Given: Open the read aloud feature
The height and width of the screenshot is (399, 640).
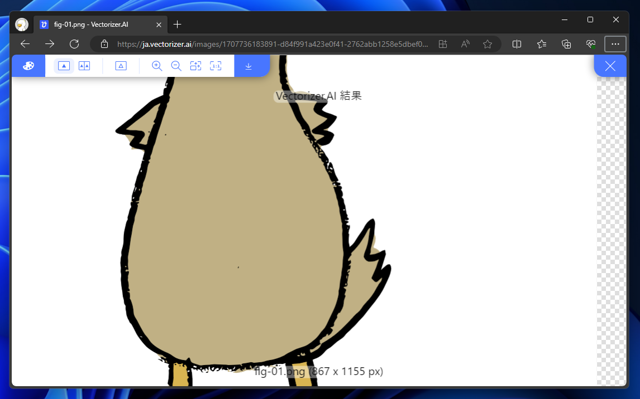Looking at the screenshot, I should coord(465,44).
